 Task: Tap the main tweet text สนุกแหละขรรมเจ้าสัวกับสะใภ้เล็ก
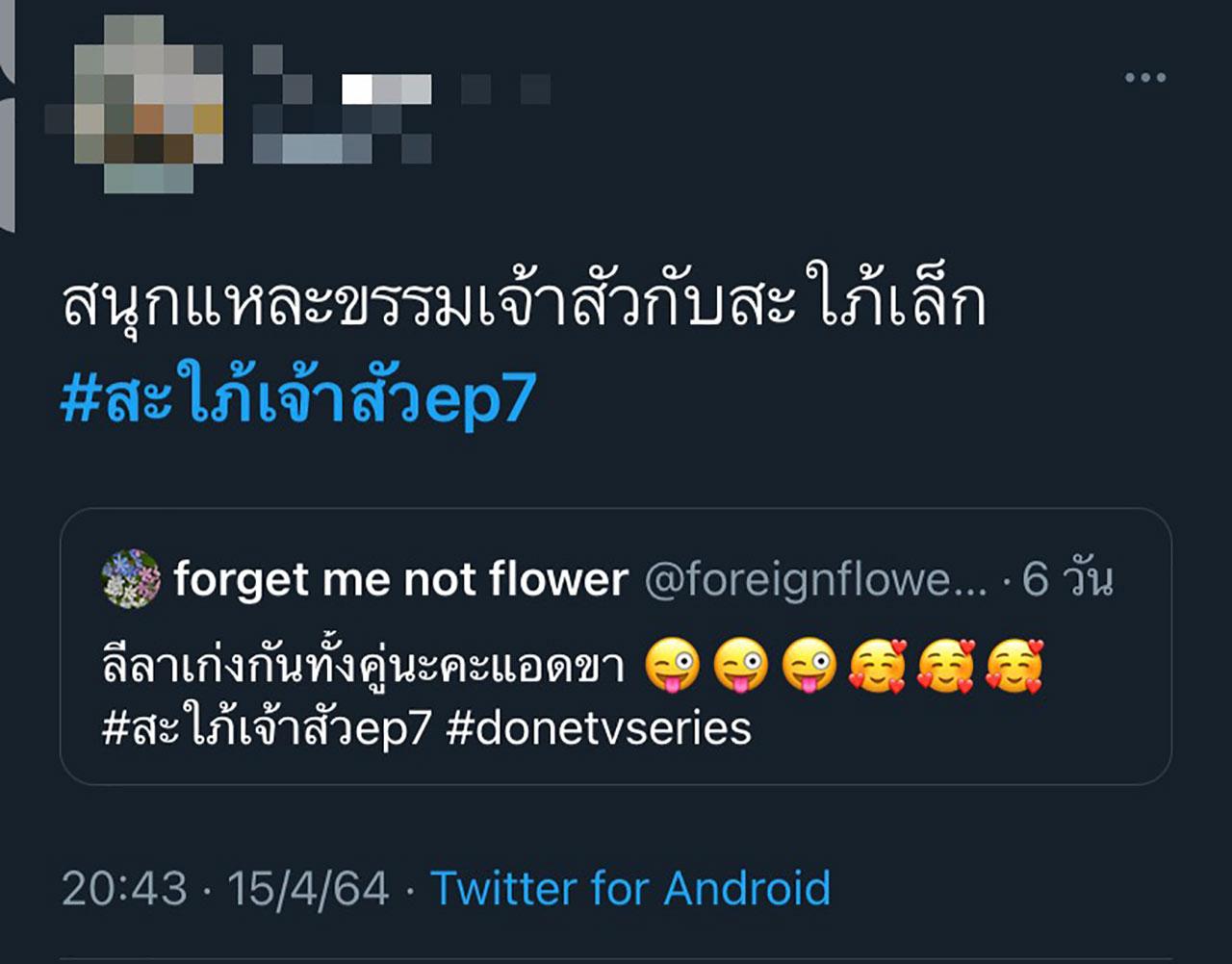524,303
